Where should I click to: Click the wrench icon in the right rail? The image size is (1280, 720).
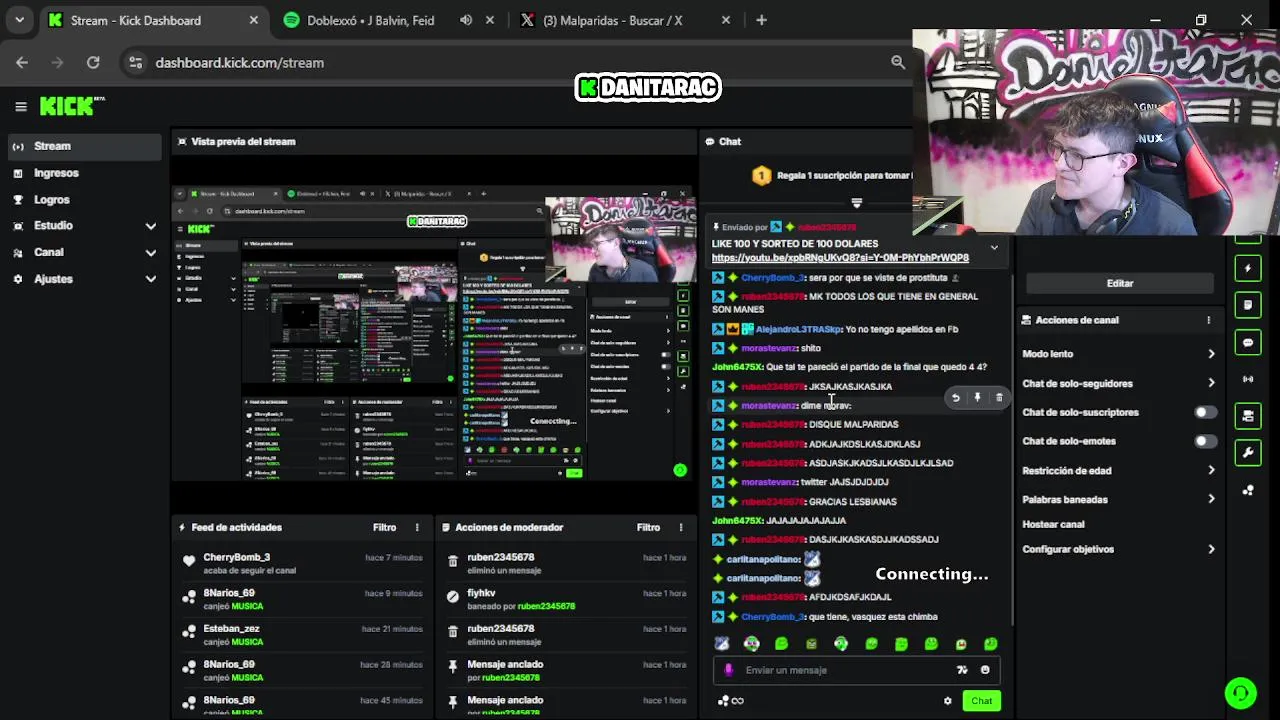coord(1247,453)
